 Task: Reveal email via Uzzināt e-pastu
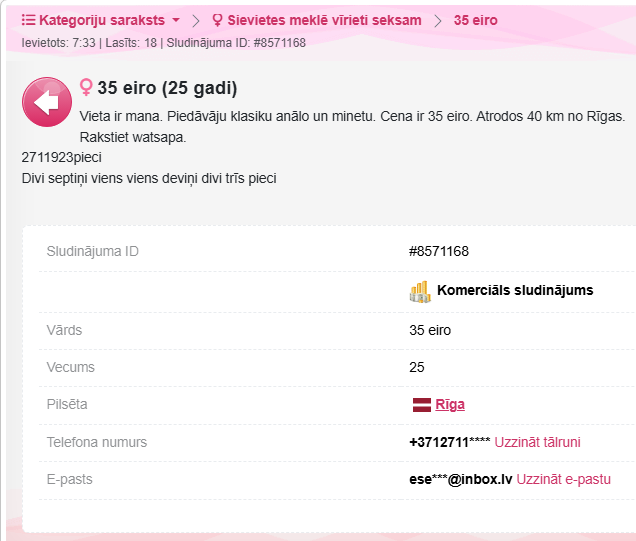click(x=563, y=479)
